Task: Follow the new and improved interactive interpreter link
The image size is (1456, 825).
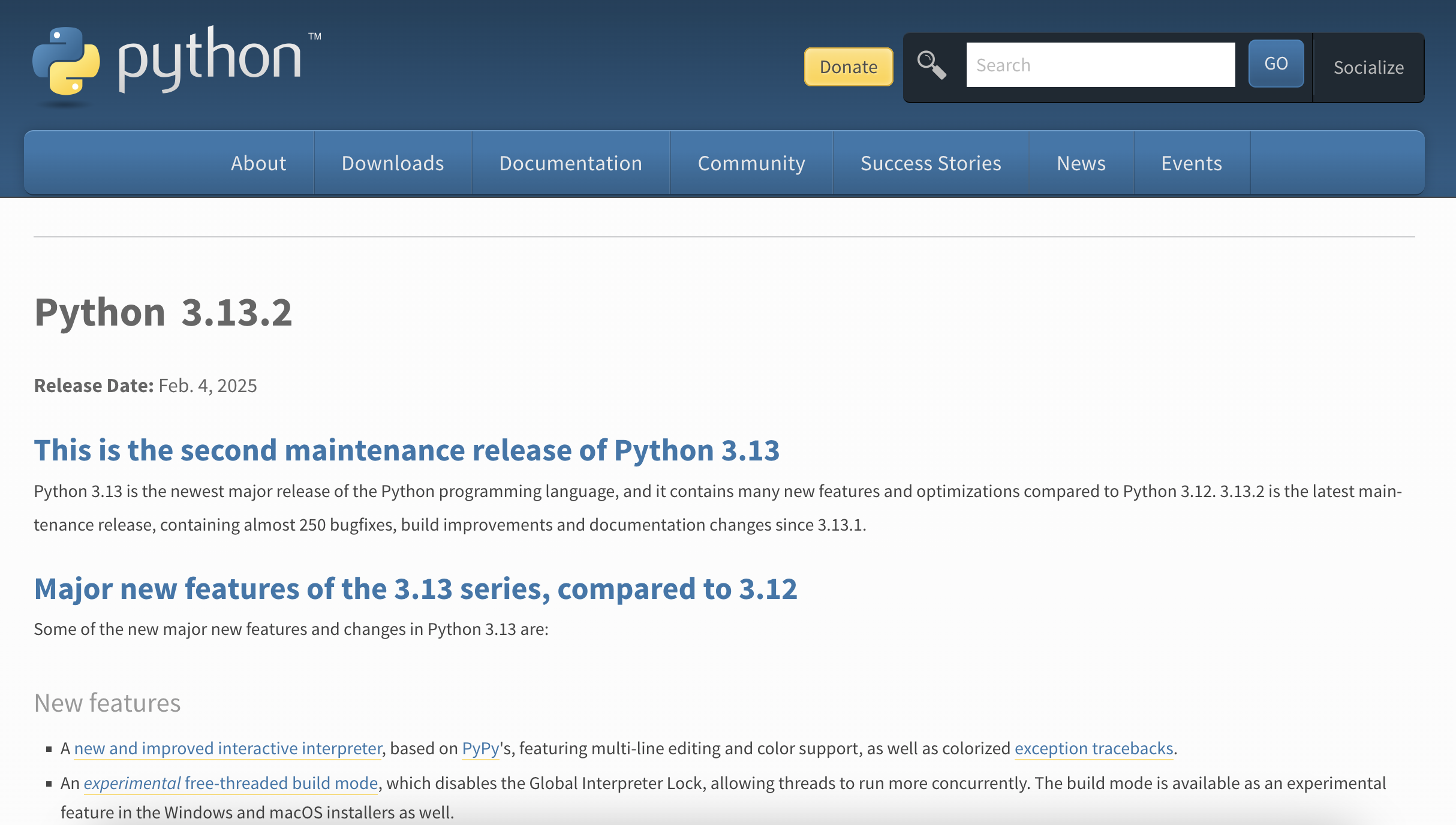Action: [228, 748]
